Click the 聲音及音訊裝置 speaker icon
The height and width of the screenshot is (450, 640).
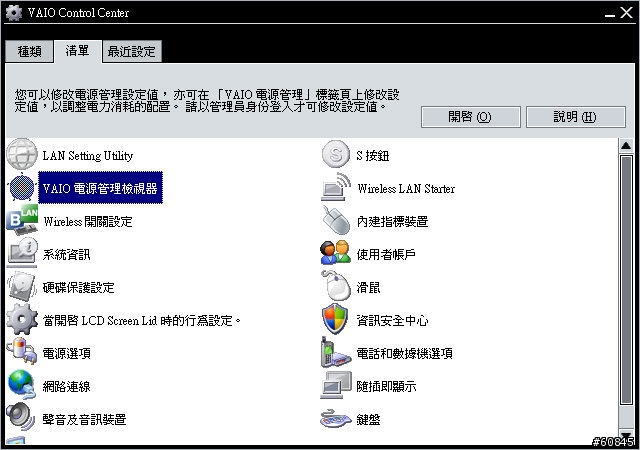[20, 417]
